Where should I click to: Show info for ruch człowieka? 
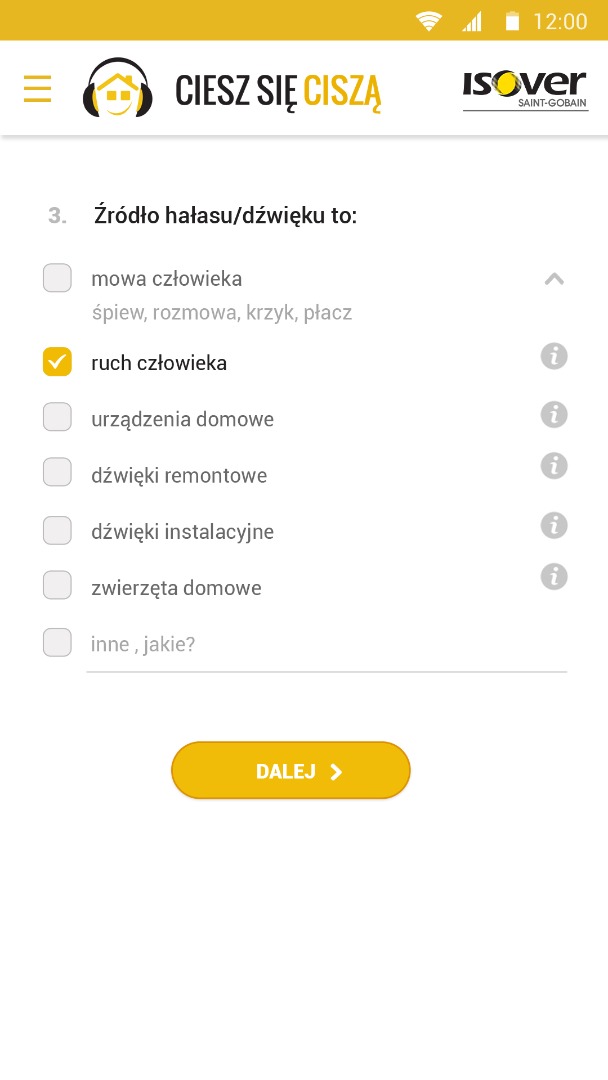(x=554, y=356)
